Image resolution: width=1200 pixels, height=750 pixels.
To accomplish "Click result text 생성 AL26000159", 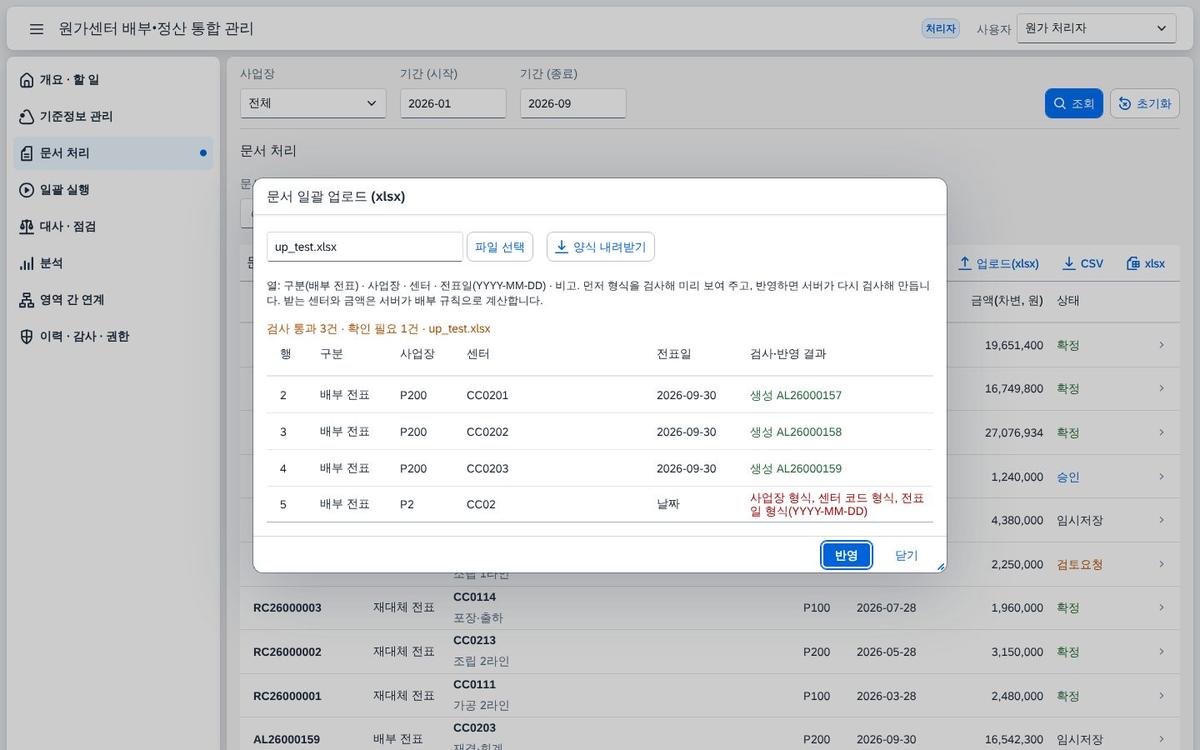I will pyautogui.click(x=796, y=468).
